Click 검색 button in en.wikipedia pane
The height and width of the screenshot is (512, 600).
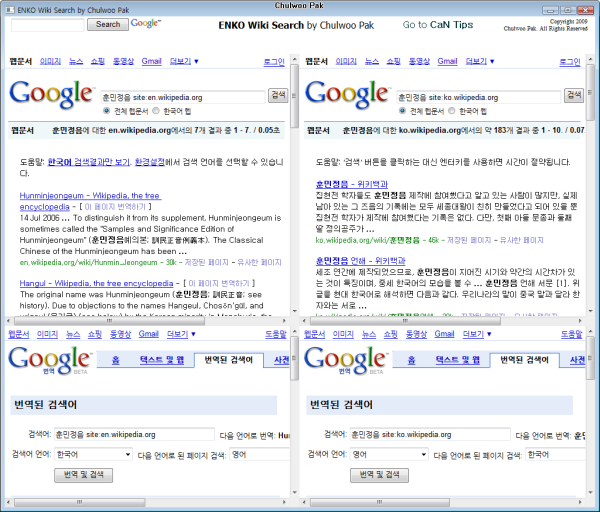click(278, 95)
